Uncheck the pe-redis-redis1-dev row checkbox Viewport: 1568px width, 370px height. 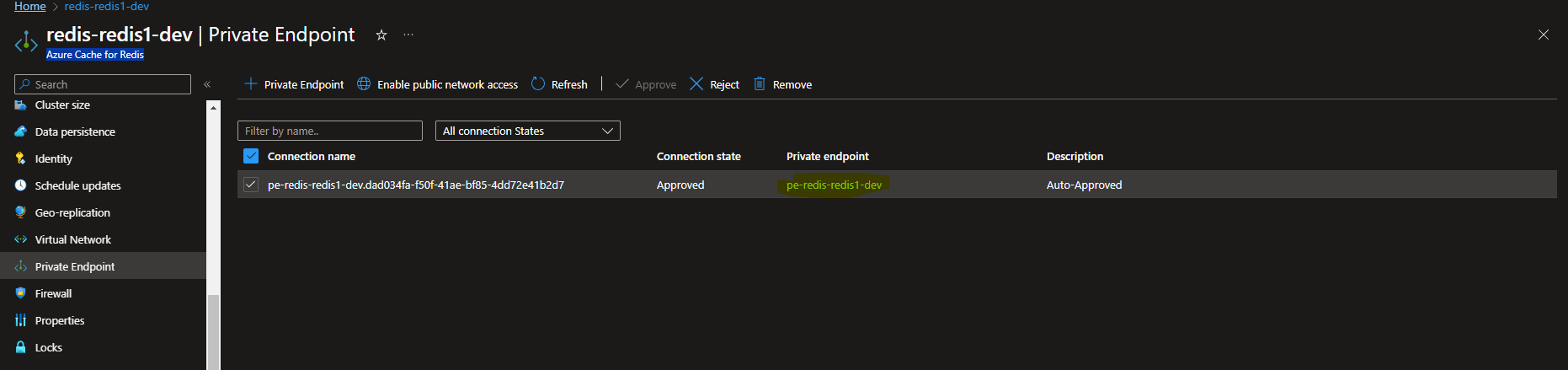(251, 185)
